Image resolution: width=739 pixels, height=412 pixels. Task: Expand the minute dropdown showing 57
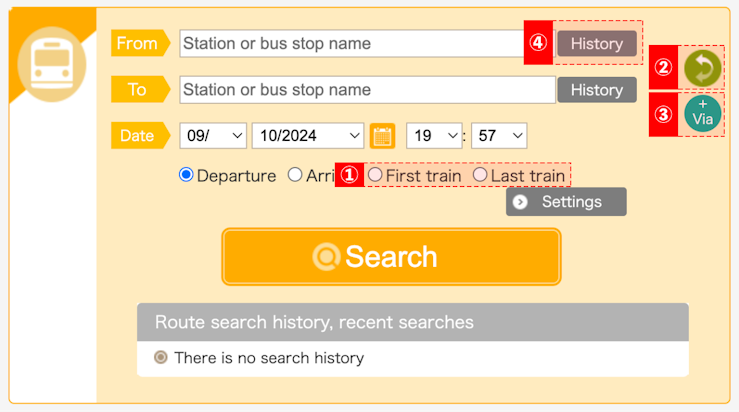(499, 136)
